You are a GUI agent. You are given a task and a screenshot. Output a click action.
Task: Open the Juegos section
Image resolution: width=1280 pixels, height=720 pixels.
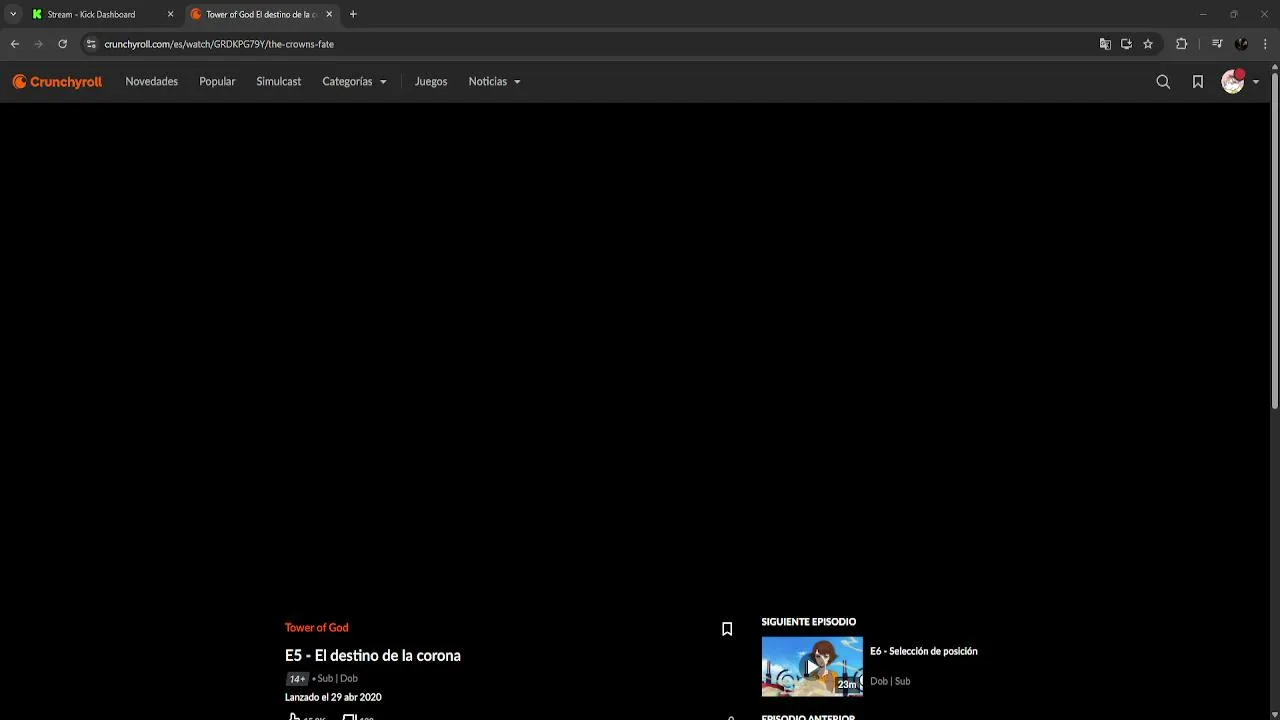coord(431,82)
